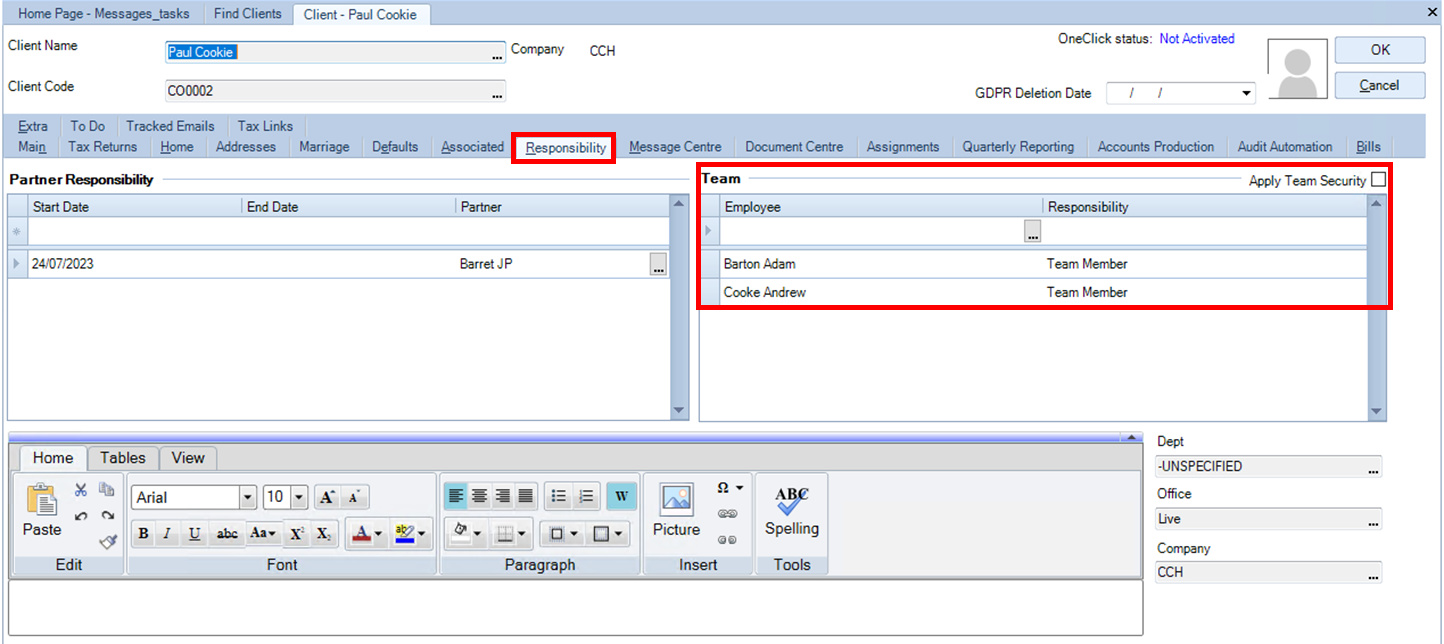Justify the paragraph text
The height and width of the screenshot is (644, 1444).
point(525,496)
